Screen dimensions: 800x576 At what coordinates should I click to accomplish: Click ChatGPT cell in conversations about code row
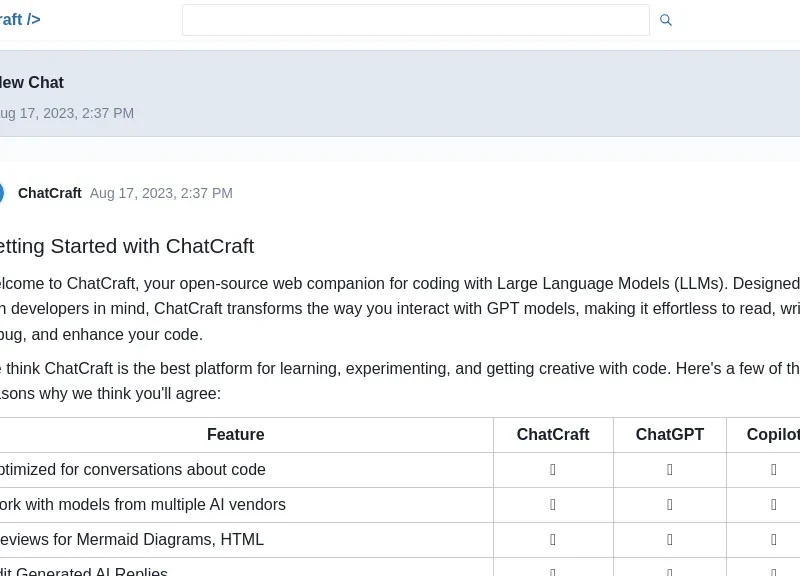tap(670, 470)
